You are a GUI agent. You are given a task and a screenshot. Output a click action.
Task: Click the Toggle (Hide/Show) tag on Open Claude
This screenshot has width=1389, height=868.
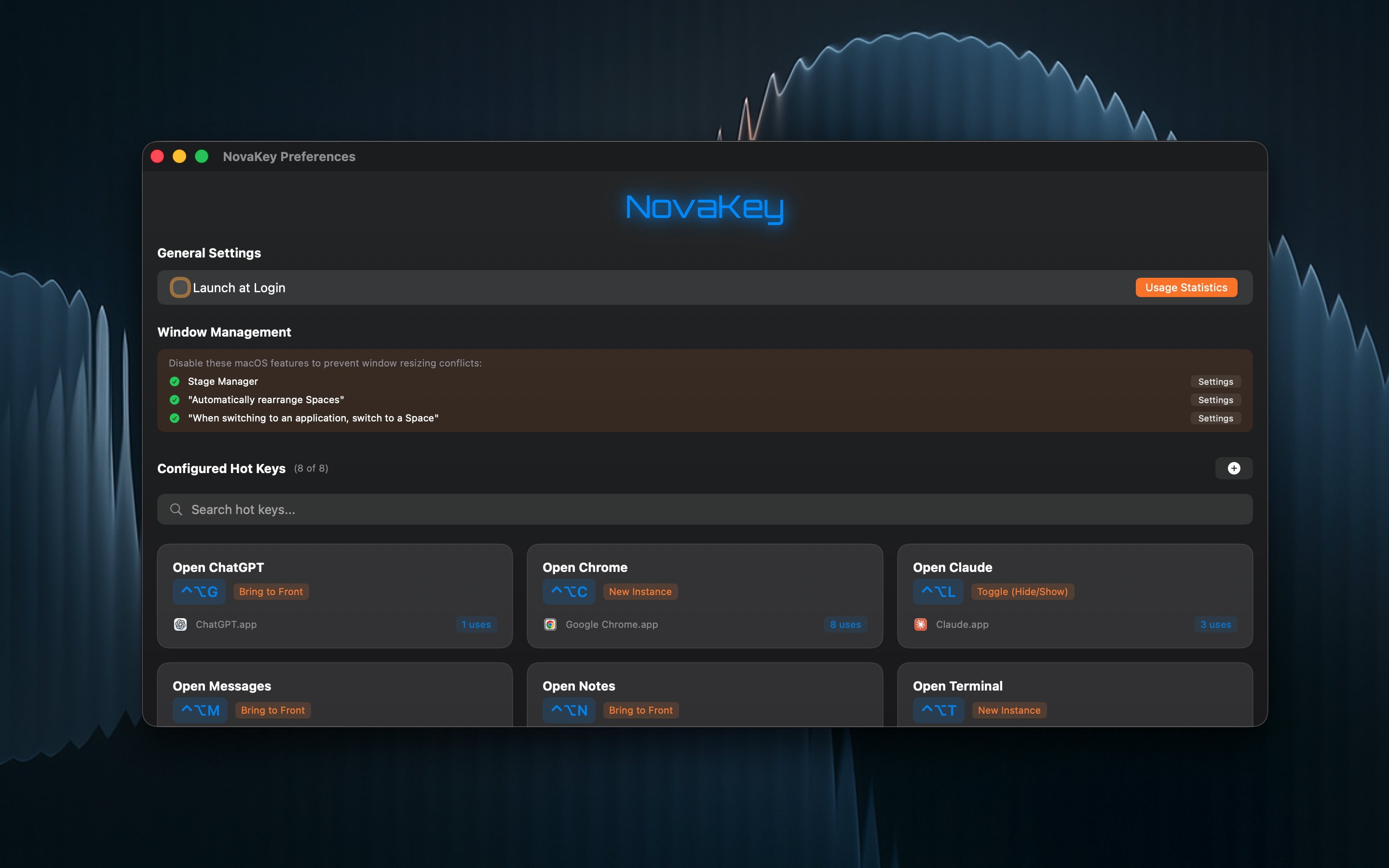[1022, 592]
